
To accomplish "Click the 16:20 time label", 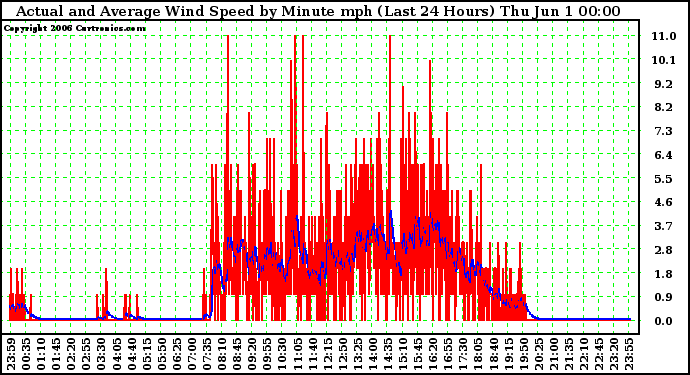I will pos(433,354).
